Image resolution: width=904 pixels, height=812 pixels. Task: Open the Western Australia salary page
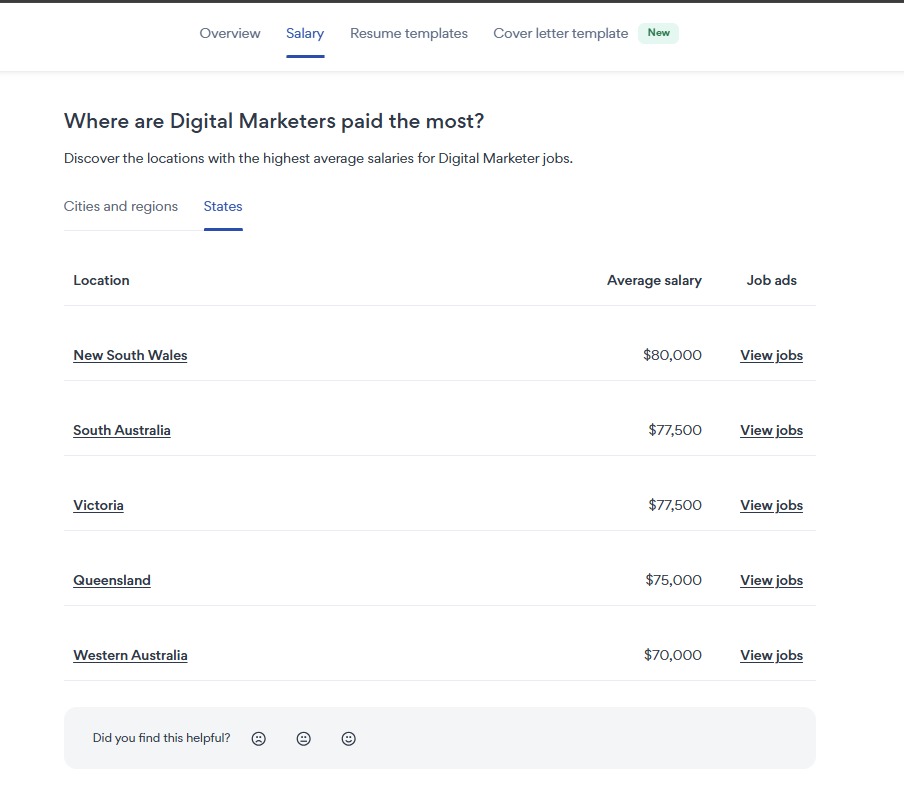pyautogui.click(x=130, y=655)
